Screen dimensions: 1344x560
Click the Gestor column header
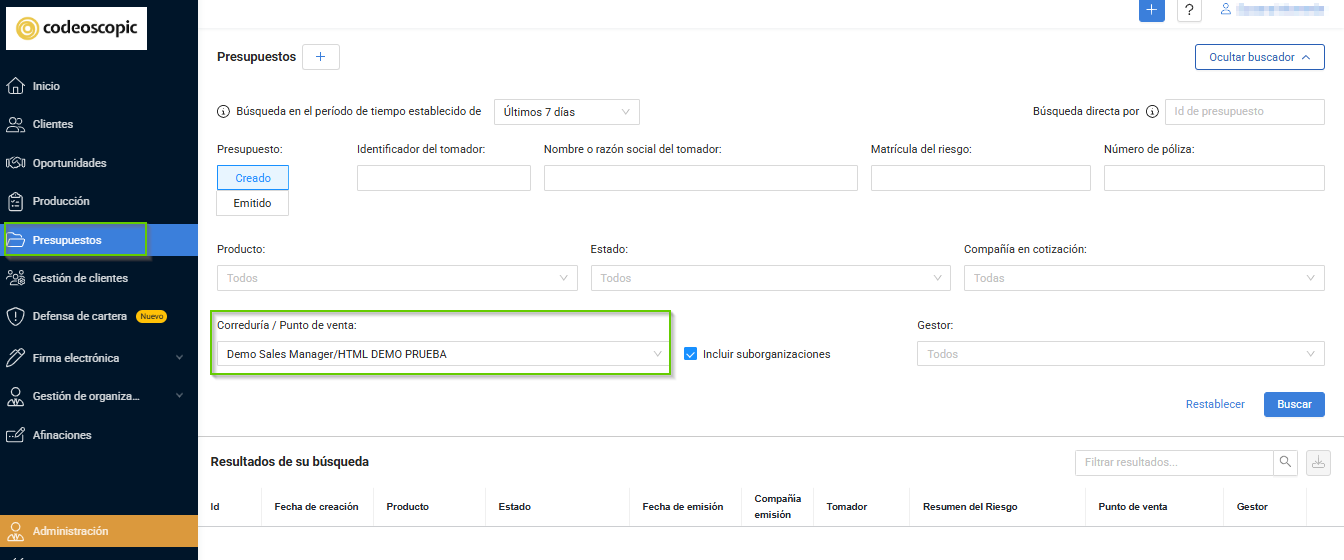(1252, 507)
